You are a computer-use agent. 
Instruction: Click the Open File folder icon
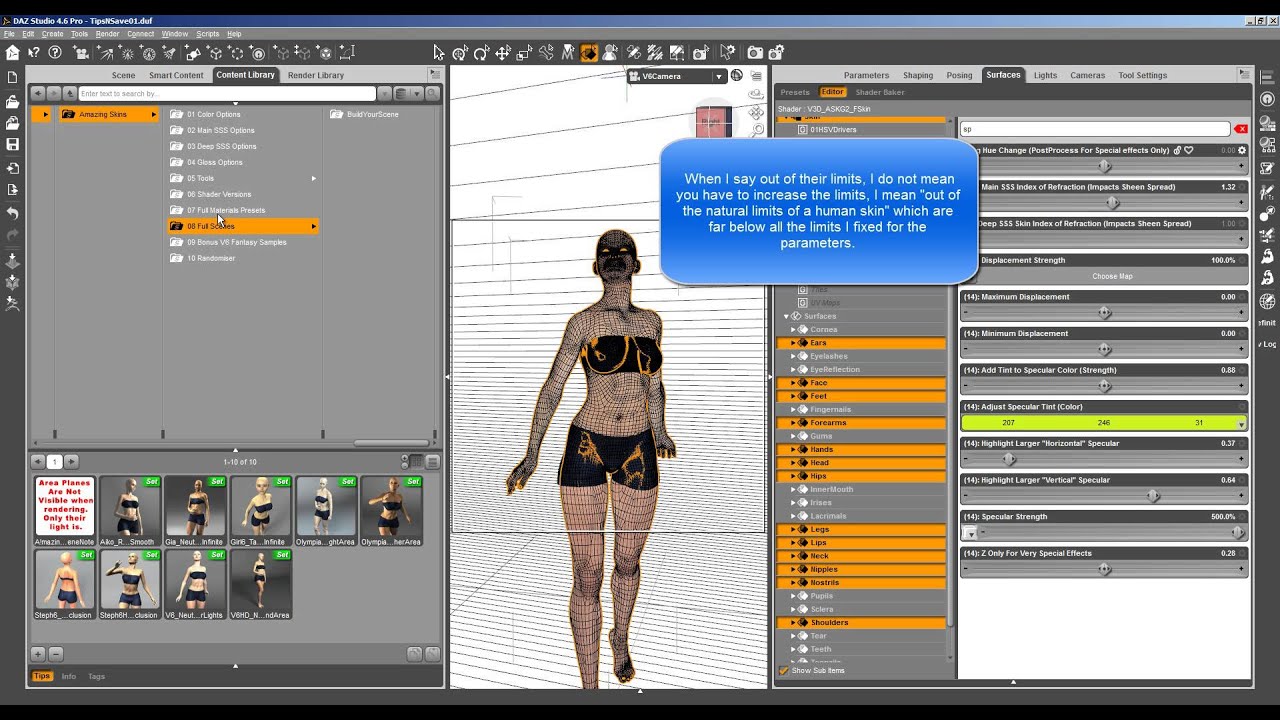(13, 100)
